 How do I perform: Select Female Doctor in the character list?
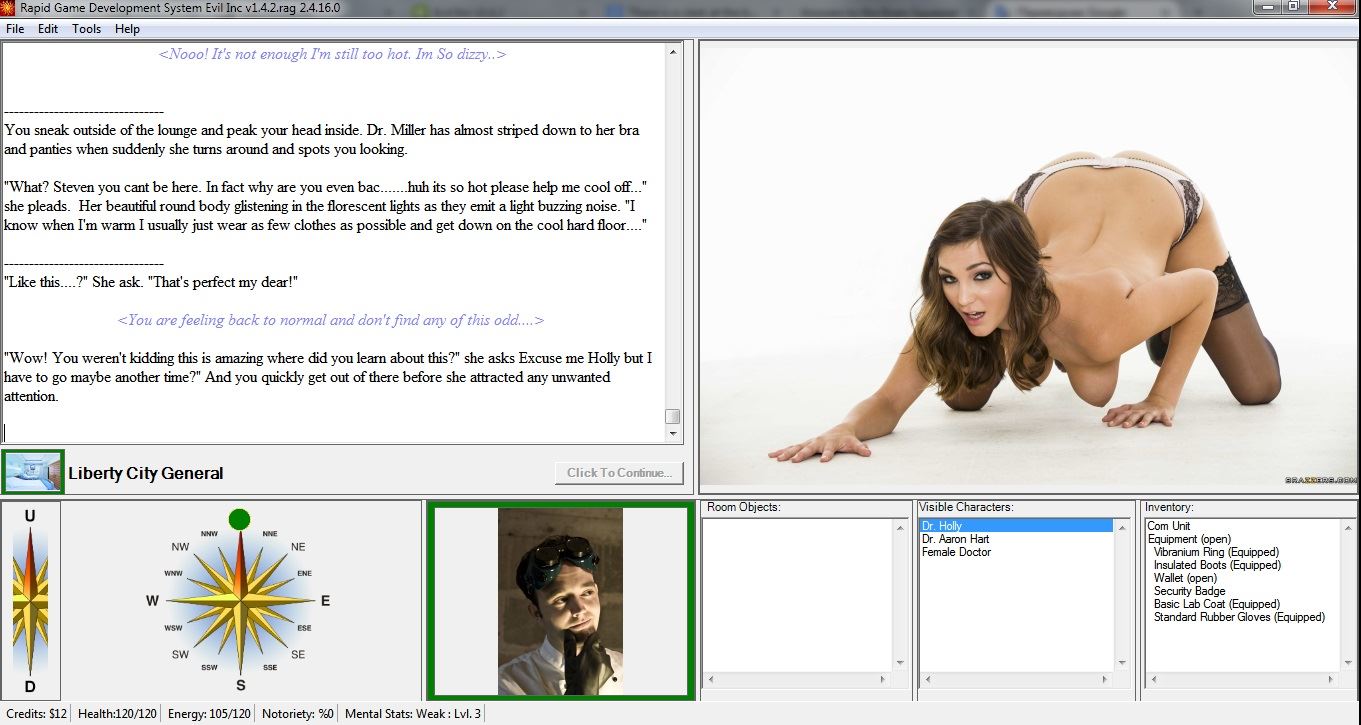[956, 552]
